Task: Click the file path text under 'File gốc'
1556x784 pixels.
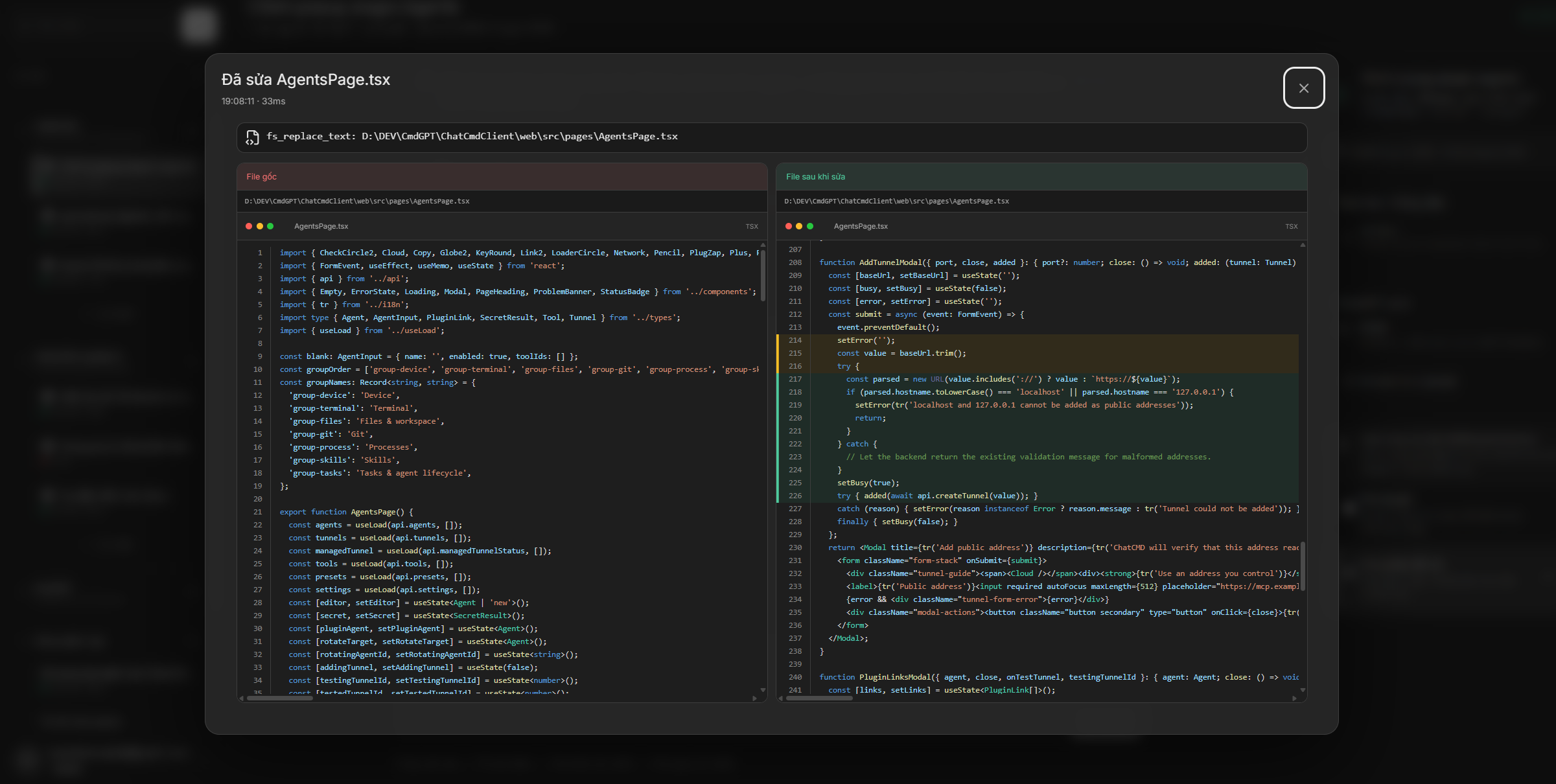Action: click(x=357, y=202)
